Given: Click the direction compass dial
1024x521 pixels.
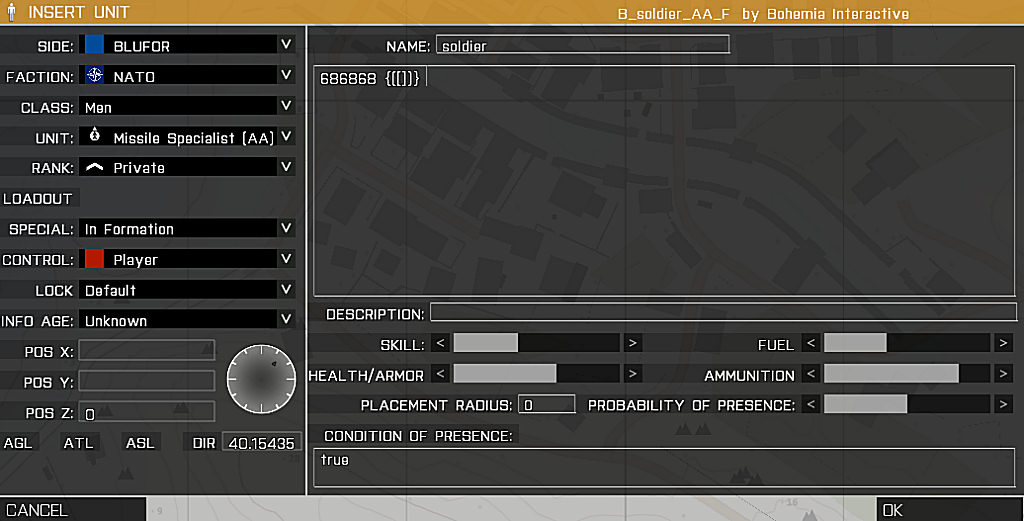Looking at the screenshot, I should click(261, 379).
